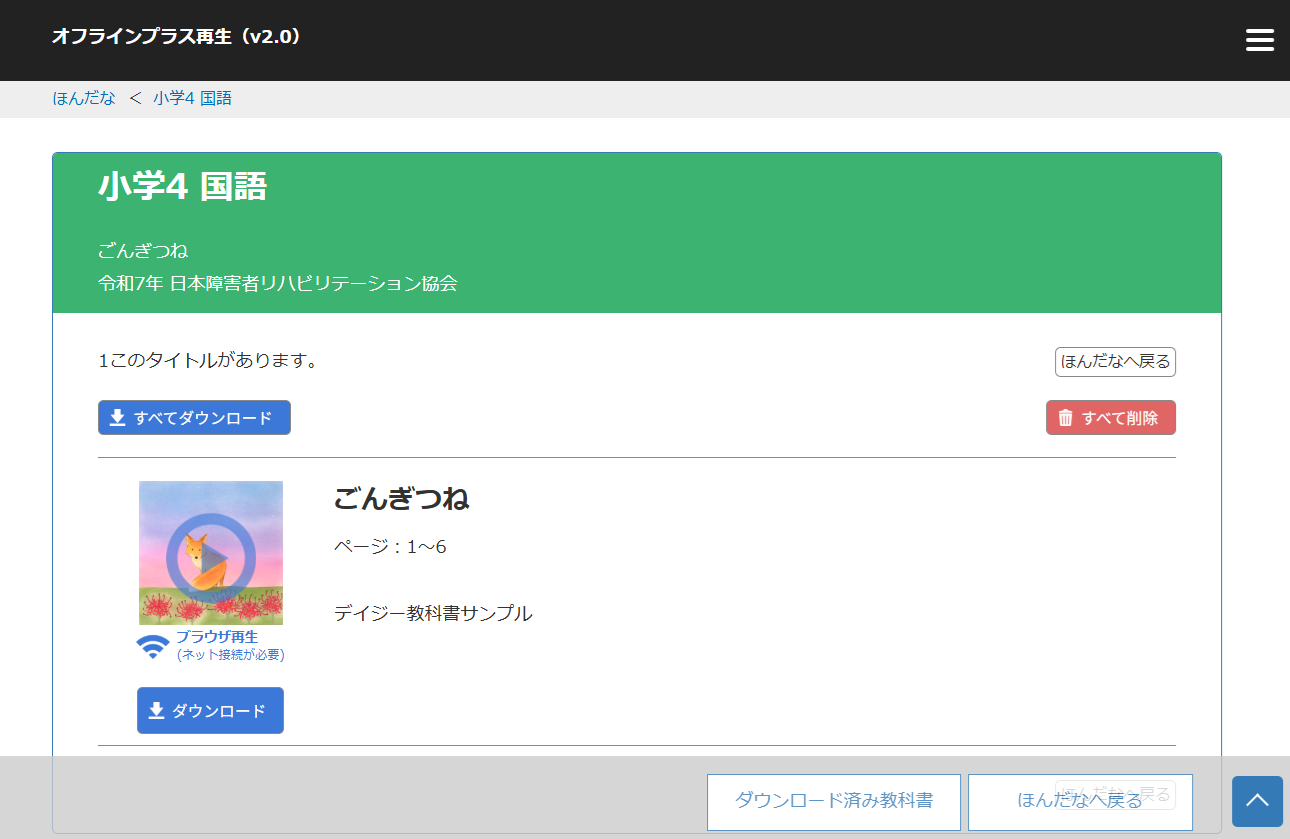Click the 小学4 国語 heading in the green banner
The height and width of the screenshot is (839, 1290).
pyautogui.click(x=182, y=186)
